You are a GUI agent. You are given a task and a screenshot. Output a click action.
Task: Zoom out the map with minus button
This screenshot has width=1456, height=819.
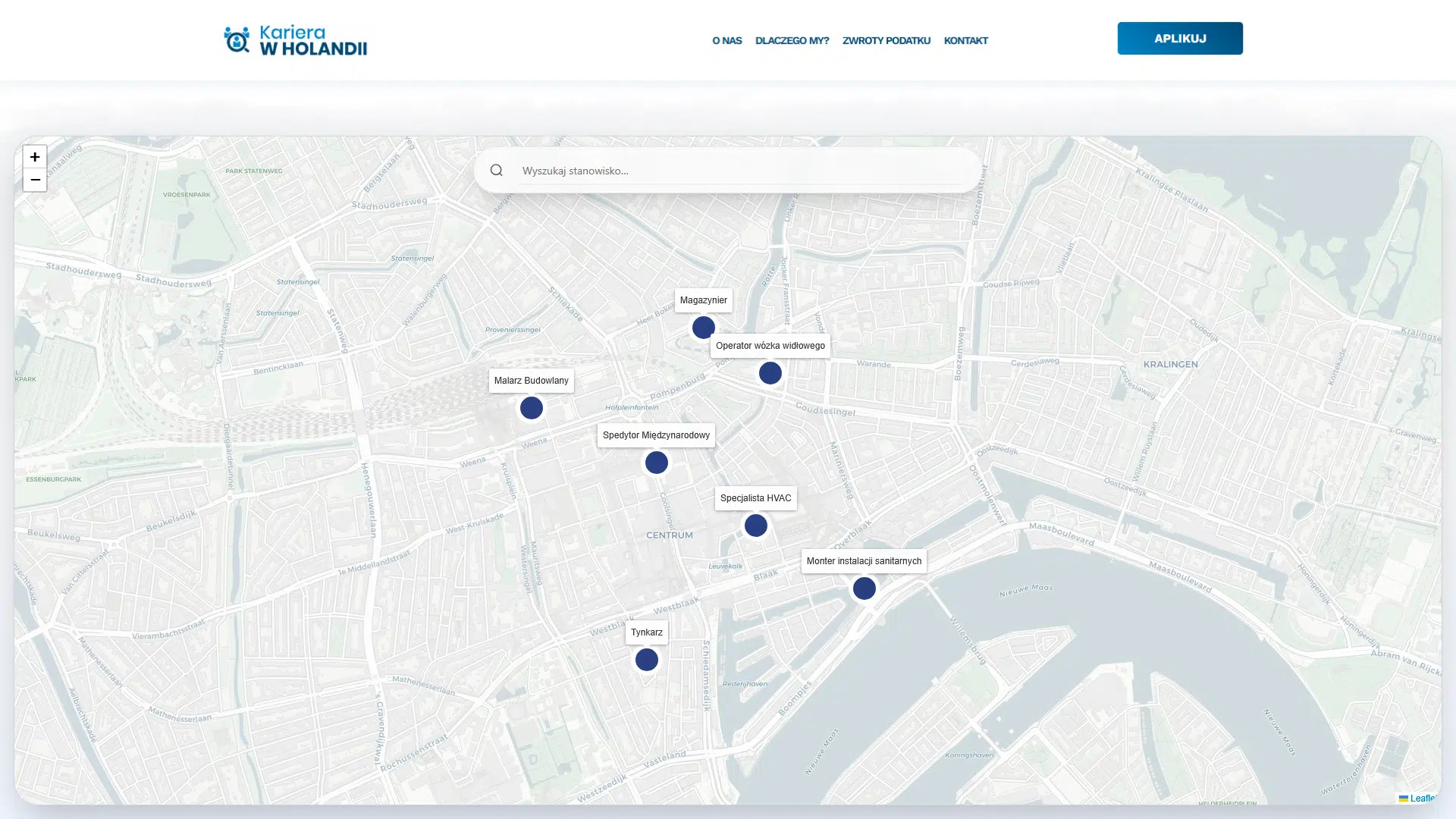35,180
